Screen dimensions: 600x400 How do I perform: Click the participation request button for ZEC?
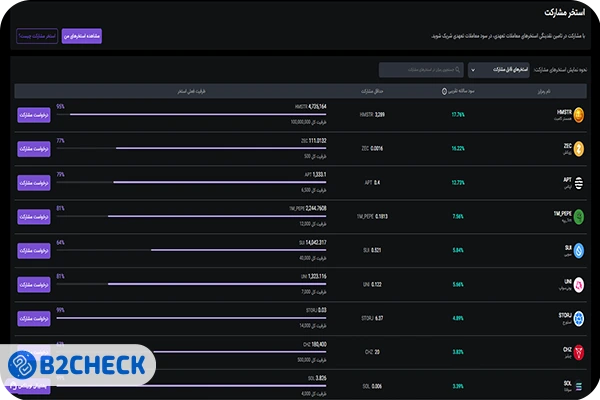(34, 148)
